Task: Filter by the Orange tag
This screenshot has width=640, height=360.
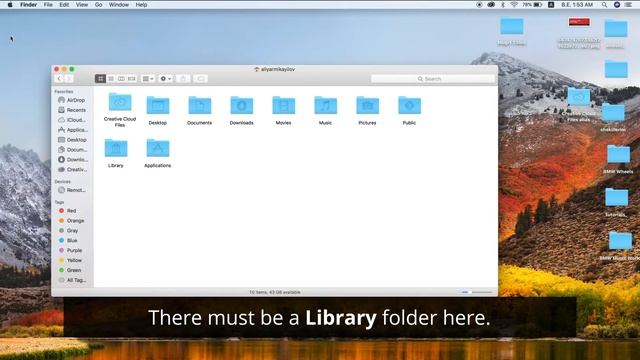Action: (x=71, y=220)
